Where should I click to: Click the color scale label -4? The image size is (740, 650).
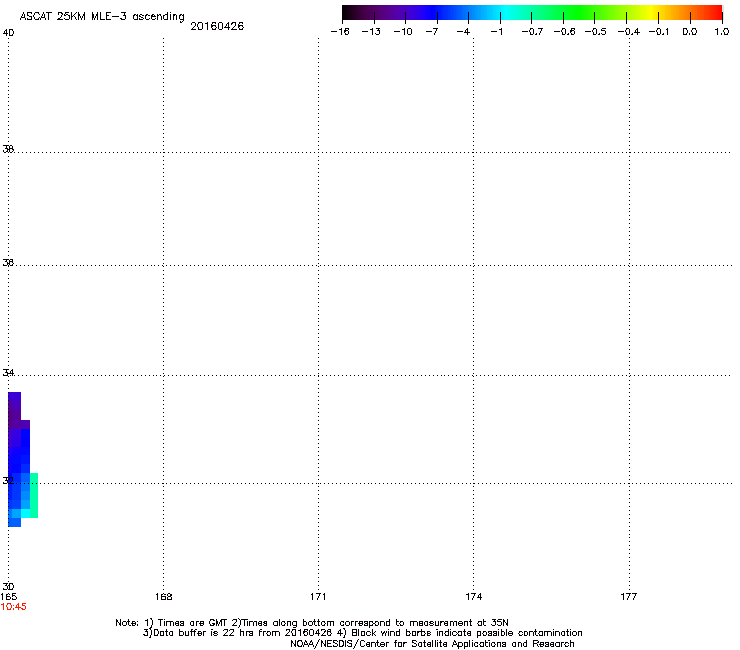463,32
